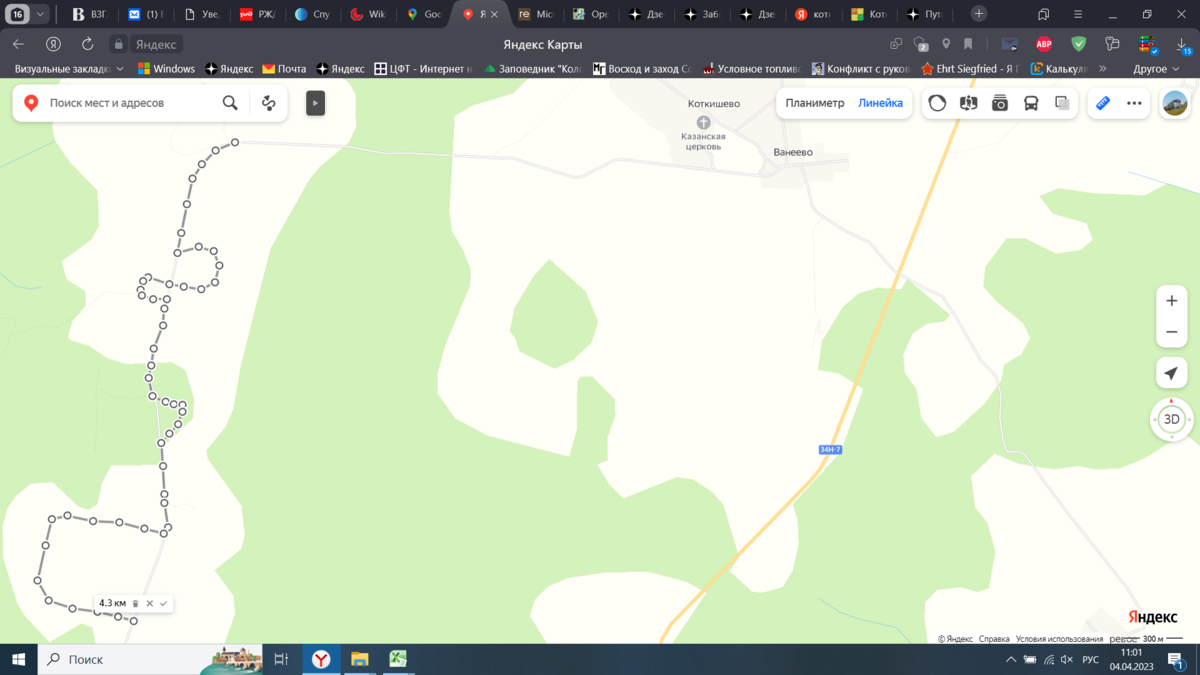
Task: Open the Windows bookmark
Action: click(x=166, y=69)
